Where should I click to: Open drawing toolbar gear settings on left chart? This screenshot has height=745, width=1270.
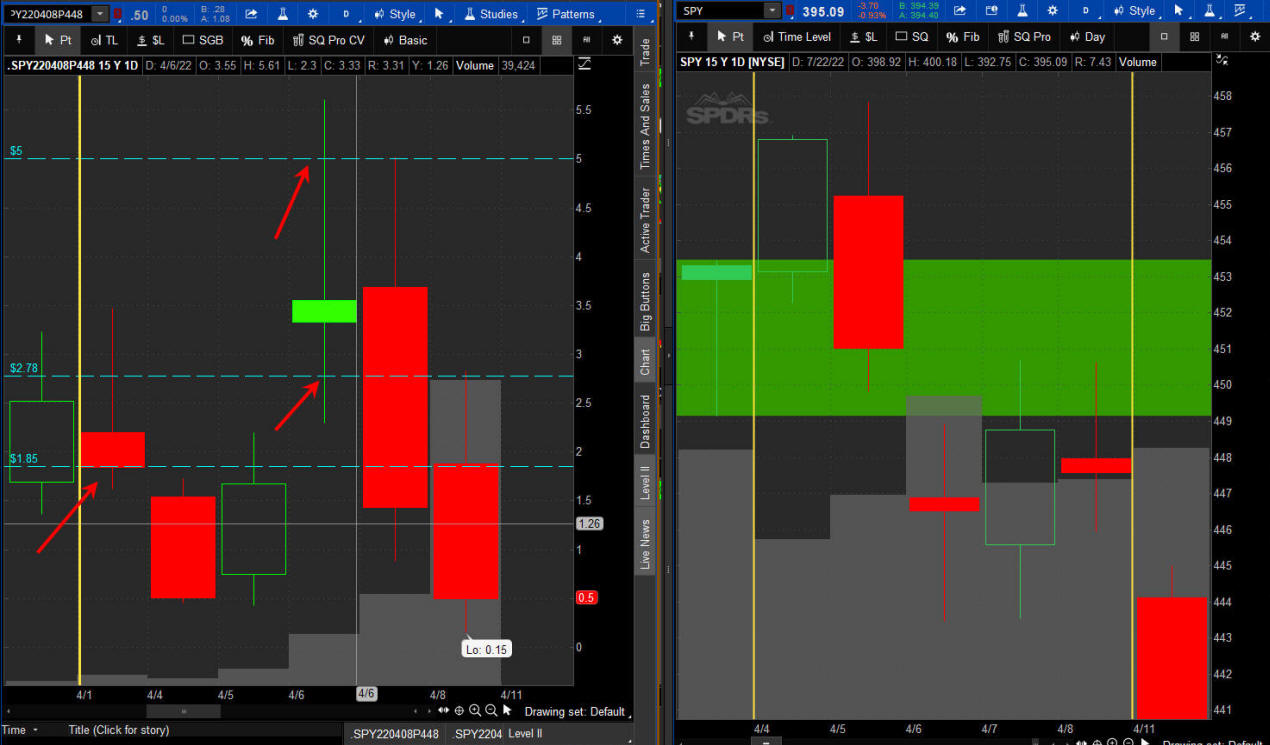(617, 40)
